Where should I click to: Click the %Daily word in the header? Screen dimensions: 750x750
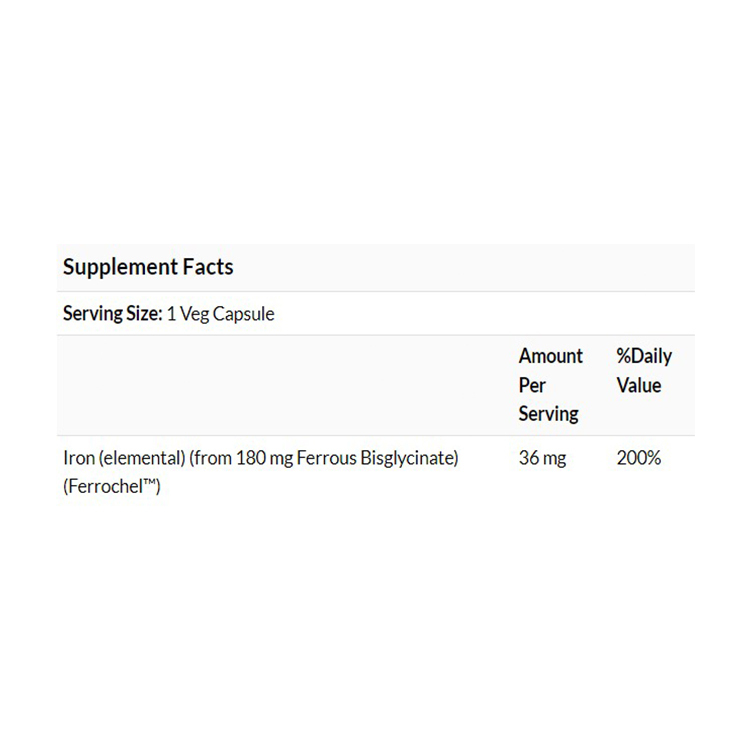[x=644, y=357]
